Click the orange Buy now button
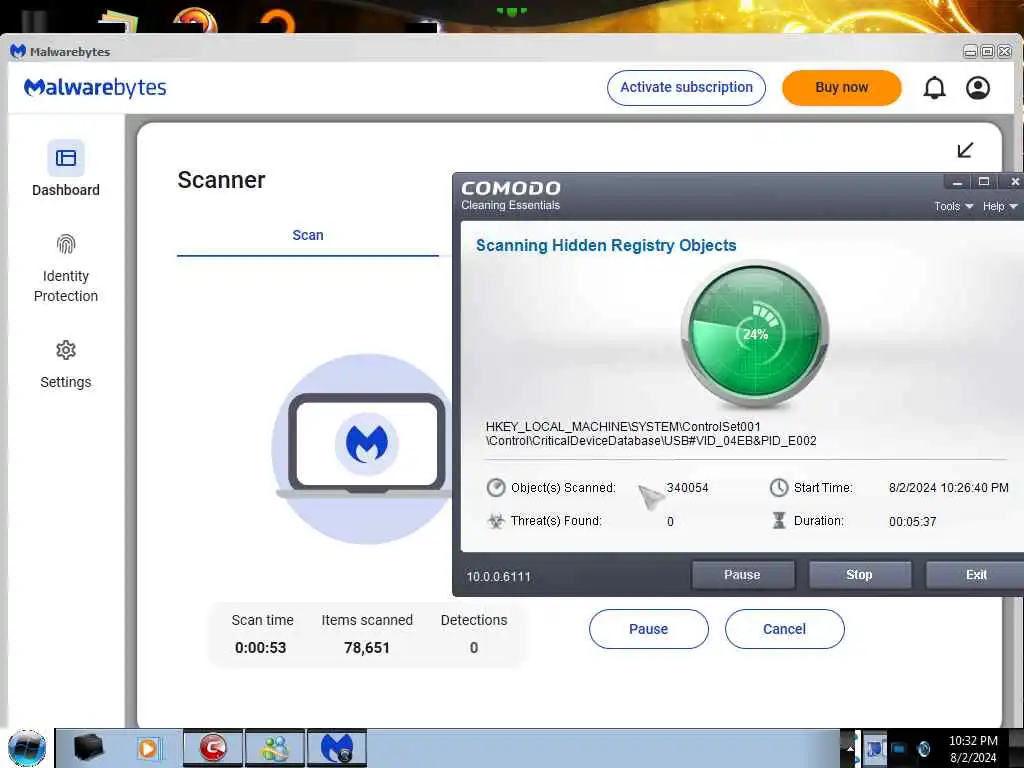1024x768 pixels. pyautogui.click(x=841, y=88)
